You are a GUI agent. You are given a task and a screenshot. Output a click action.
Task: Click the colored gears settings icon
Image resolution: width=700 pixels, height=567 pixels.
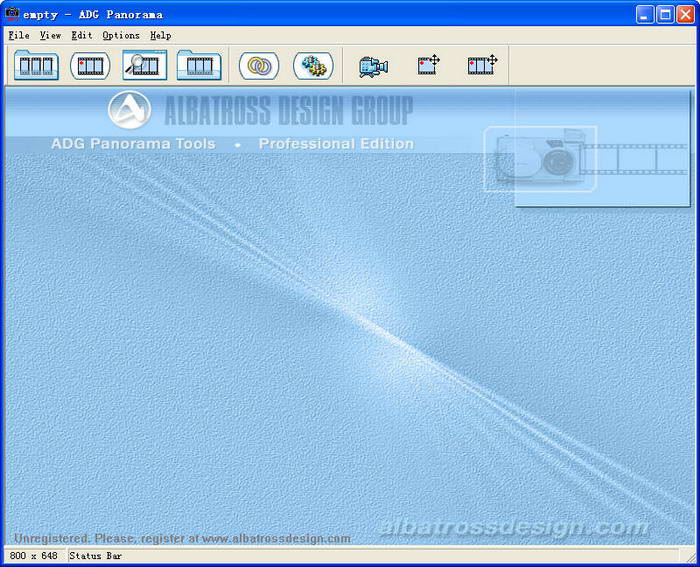click(313, 66)
